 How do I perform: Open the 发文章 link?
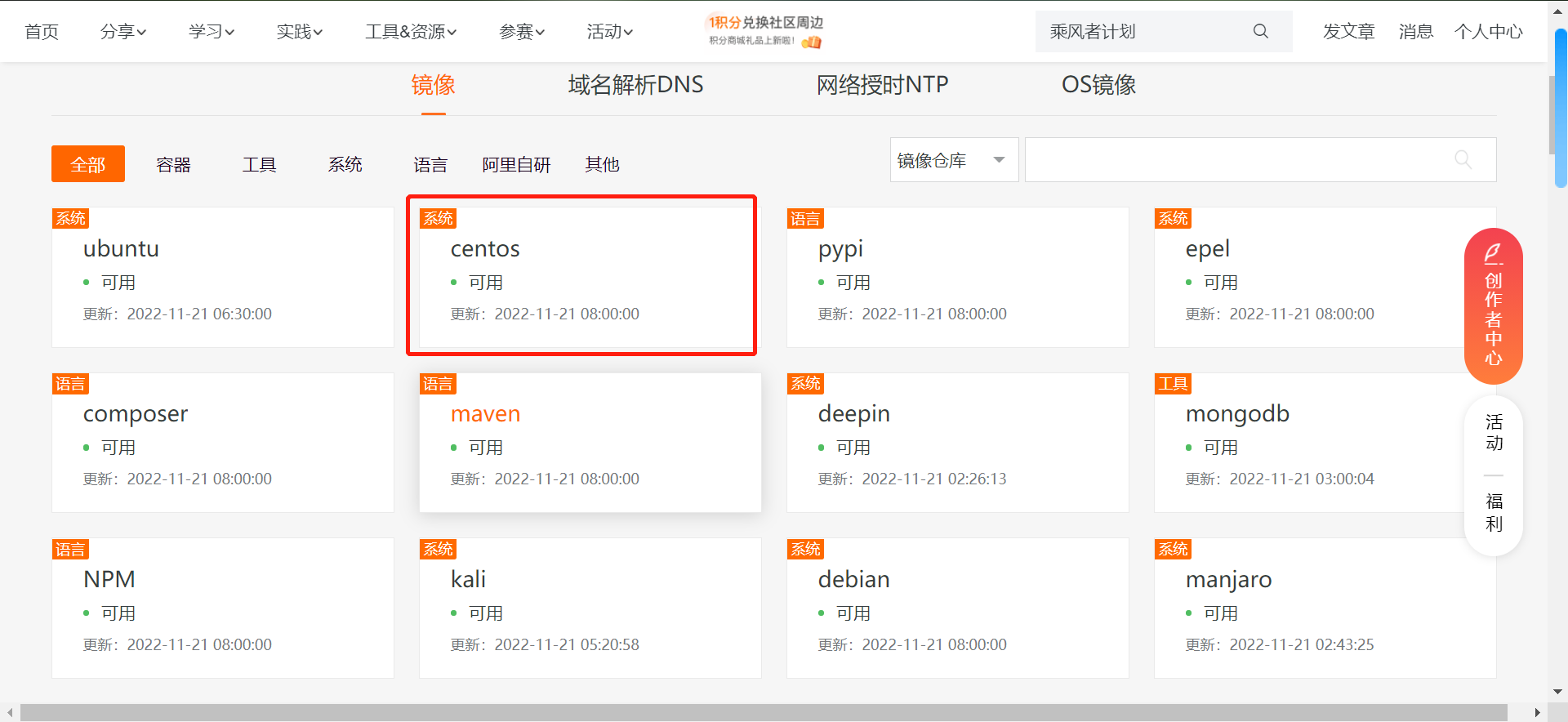1348,32
